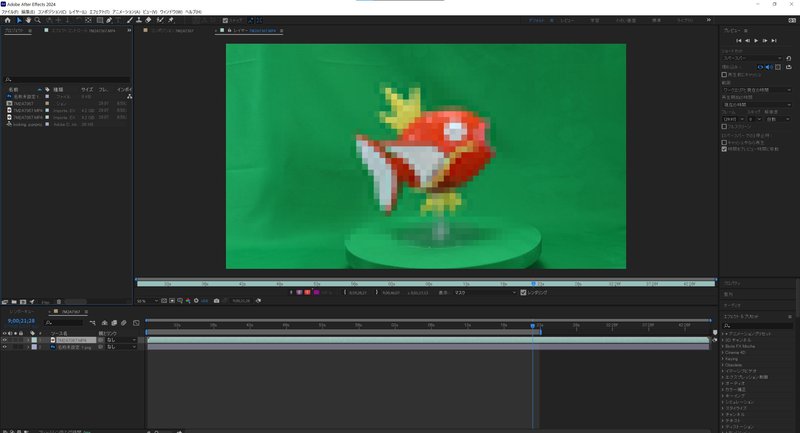Toggle audio speaker icon in Preview panel
Image resolution: width=800 pixels, height=433 pixels.
(x=769, y=67)
